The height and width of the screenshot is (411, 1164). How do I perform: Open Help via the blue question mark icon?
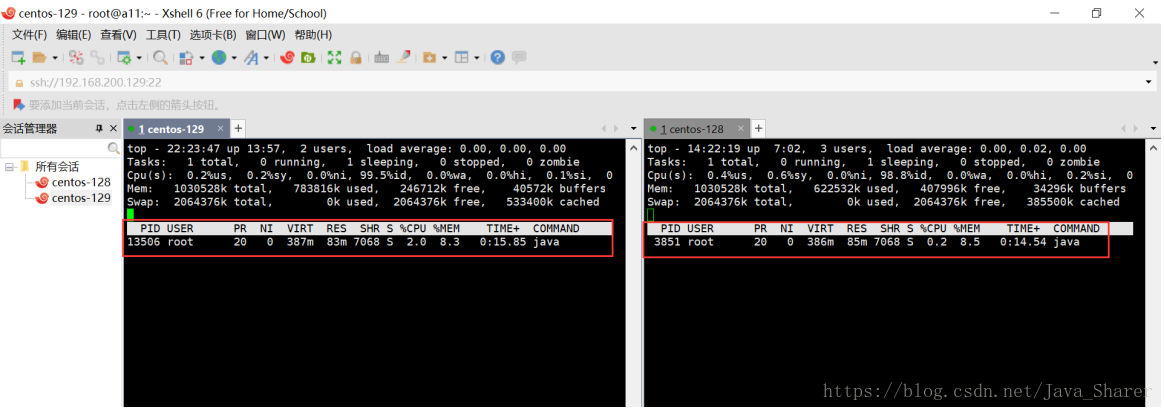pyautogui.click(x=497, y=57)
